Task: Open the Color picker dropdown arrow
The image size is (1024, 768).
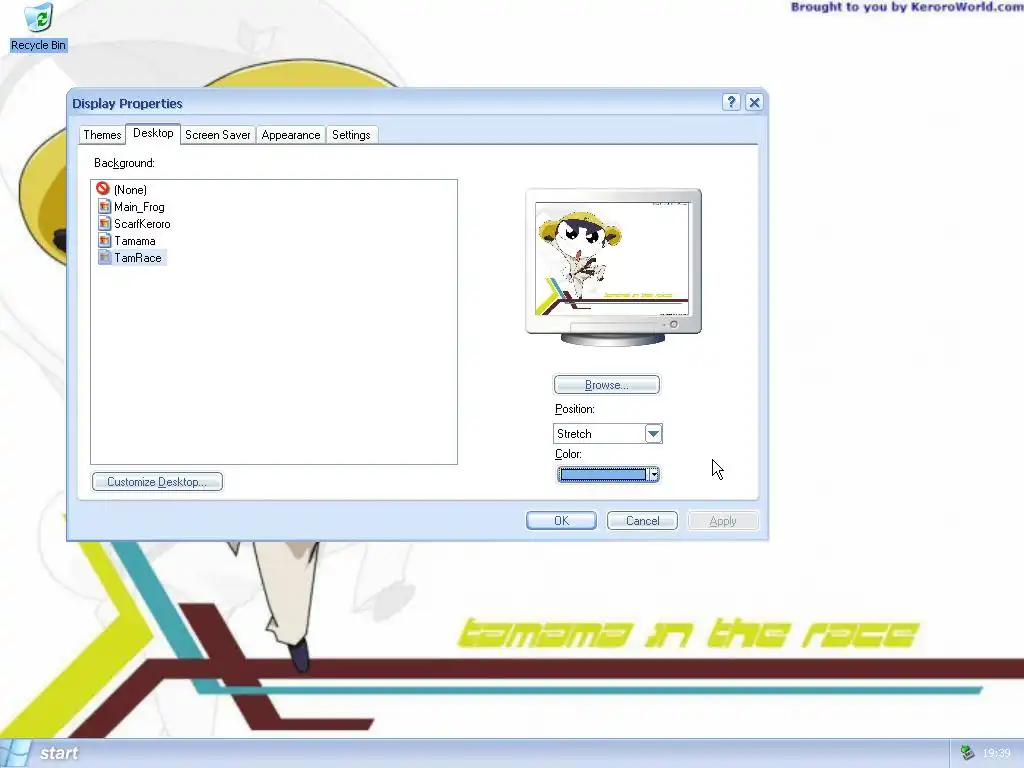Action: pyautogui.click(x=654, y=475)
